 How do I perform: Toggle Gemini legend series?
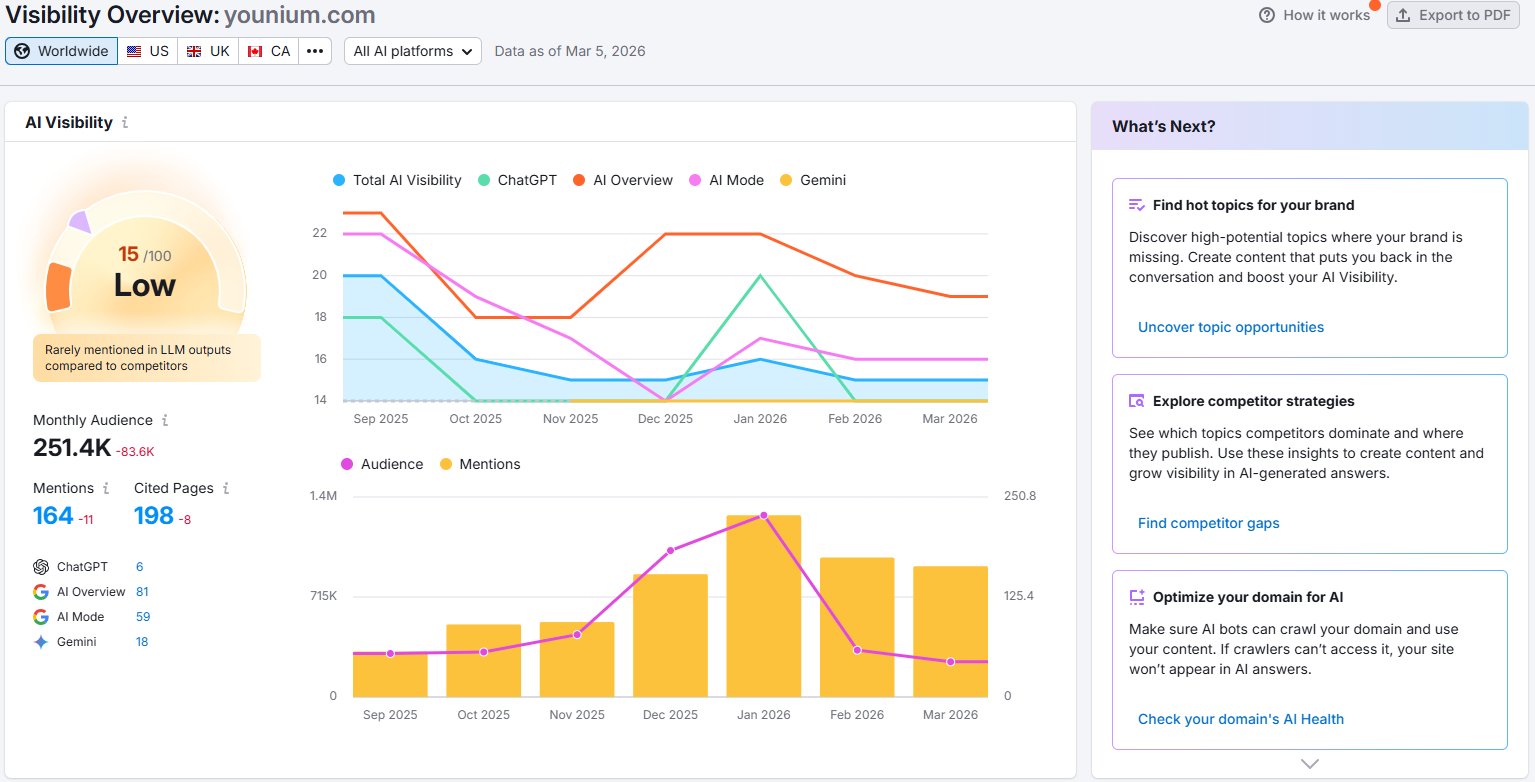coord(813,180)
